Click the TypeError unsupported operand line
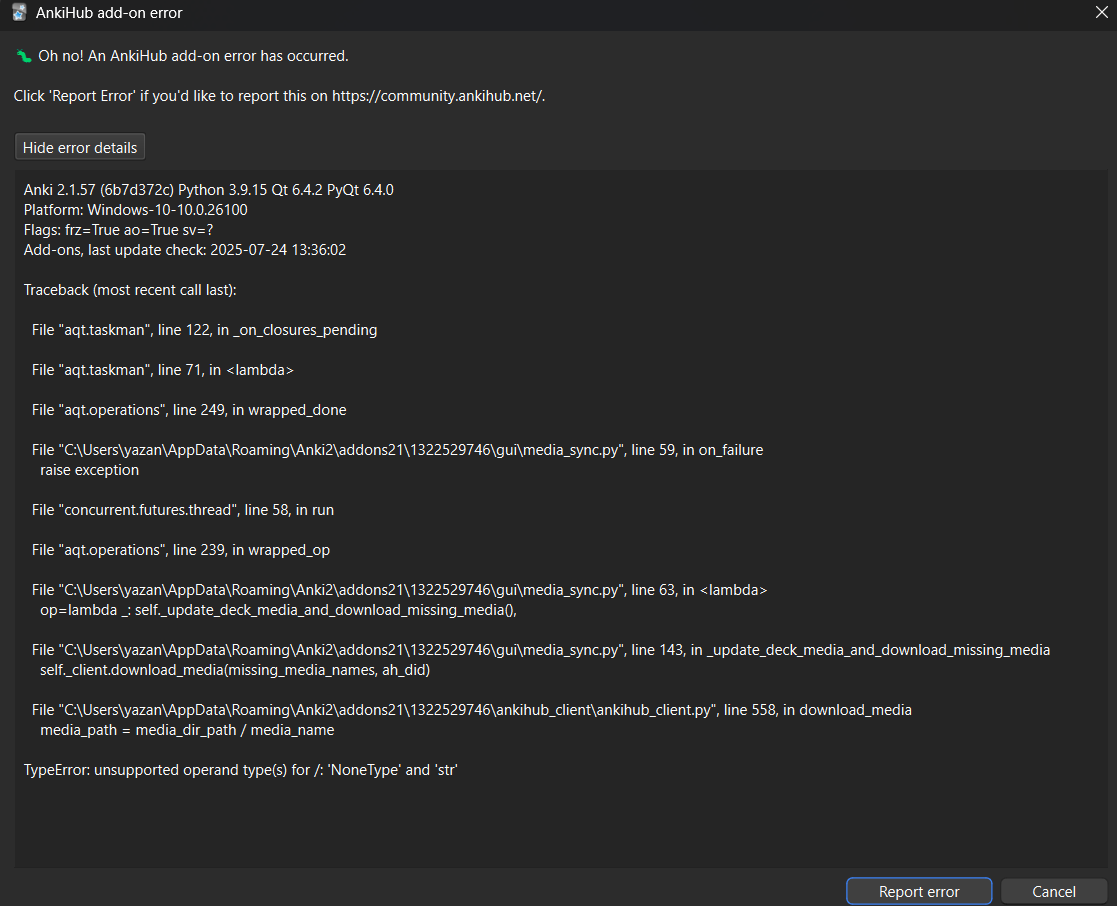1117x906 pixels. (240, 770)
